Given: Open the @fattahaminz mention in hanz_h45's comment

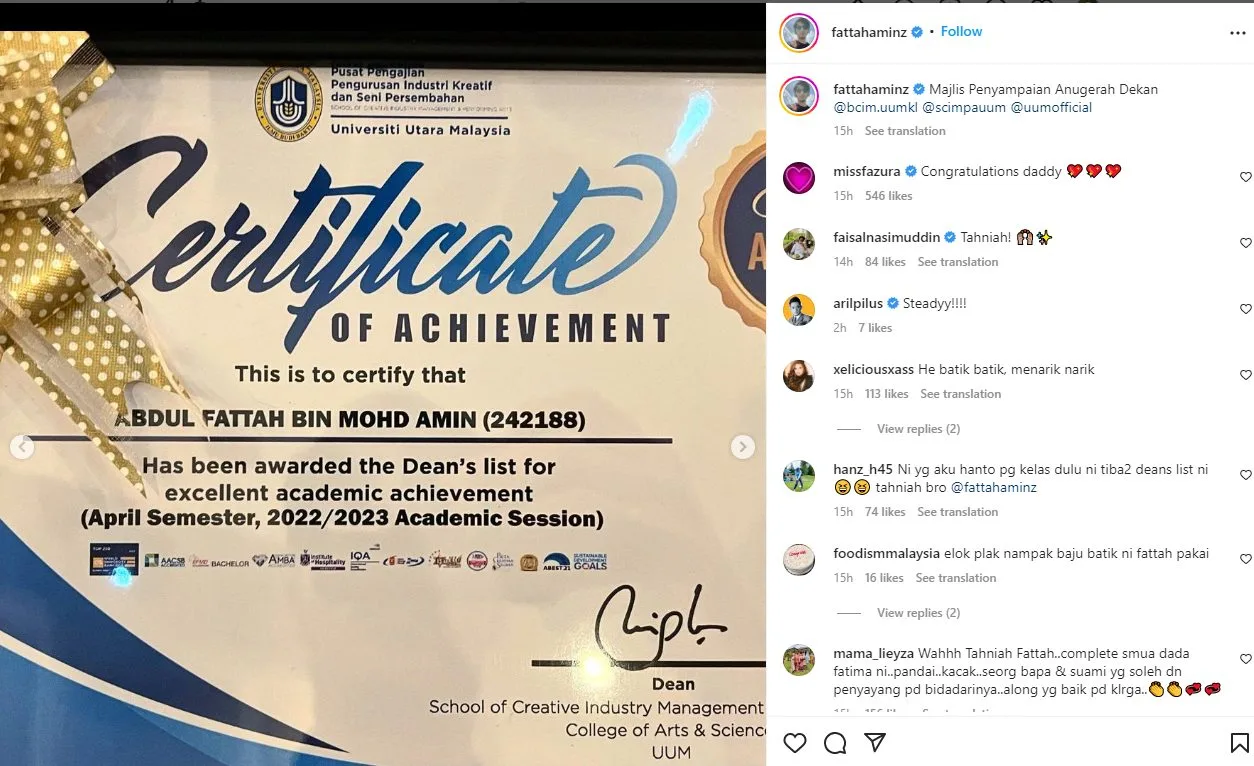Looking at the screenshot, I should click(993, 488).
